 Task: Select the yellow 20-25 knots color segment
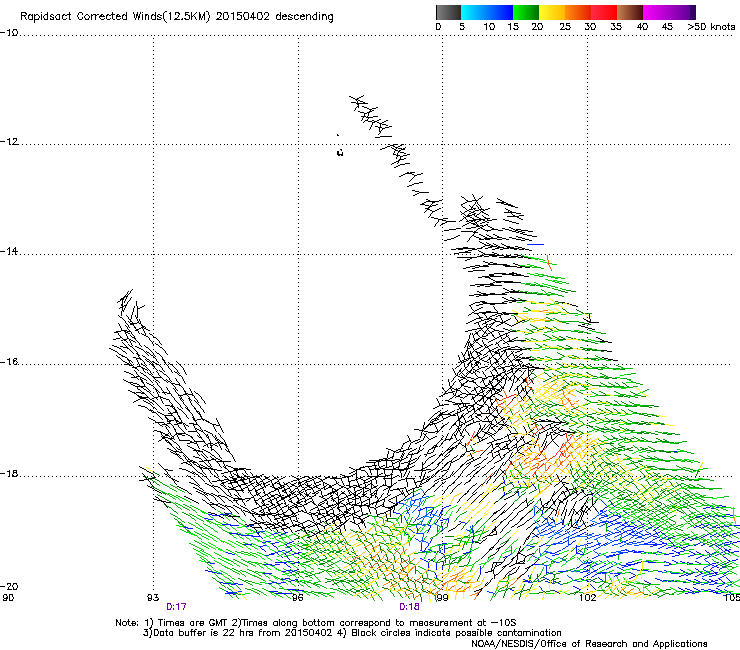[552, 12]
